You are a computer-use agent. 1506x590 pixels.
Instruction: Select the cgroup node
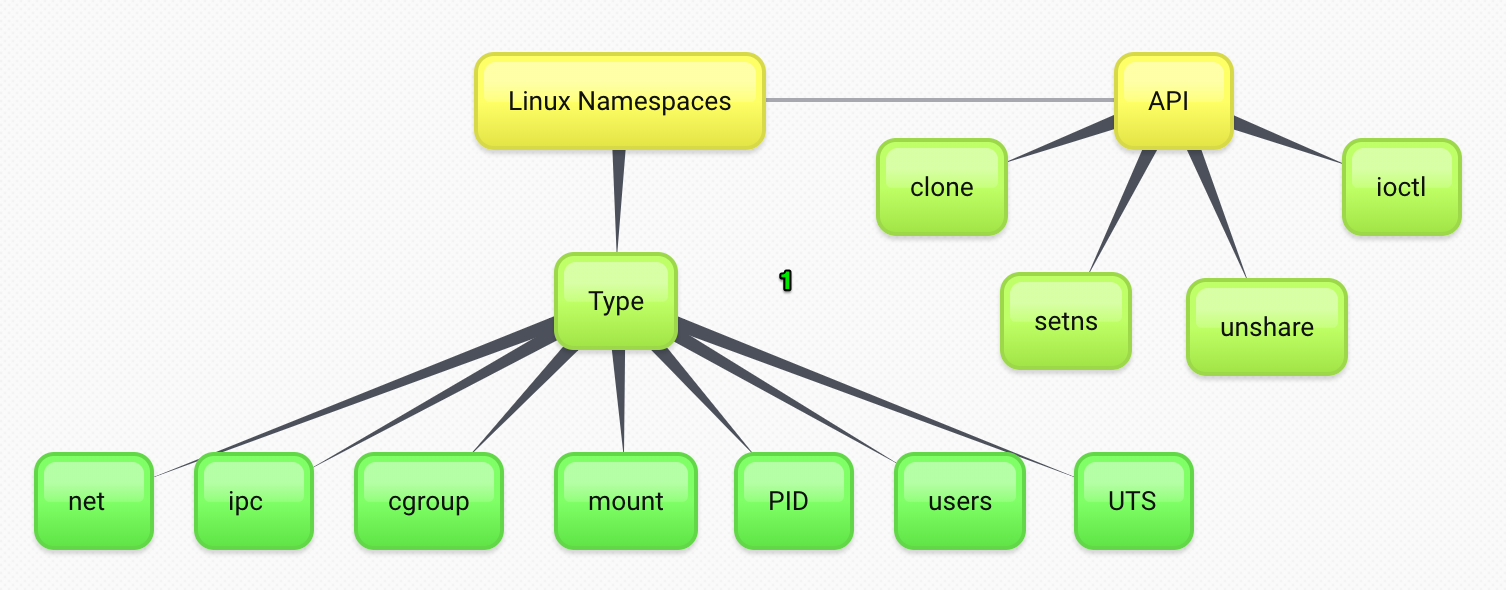tap(428, 501)
